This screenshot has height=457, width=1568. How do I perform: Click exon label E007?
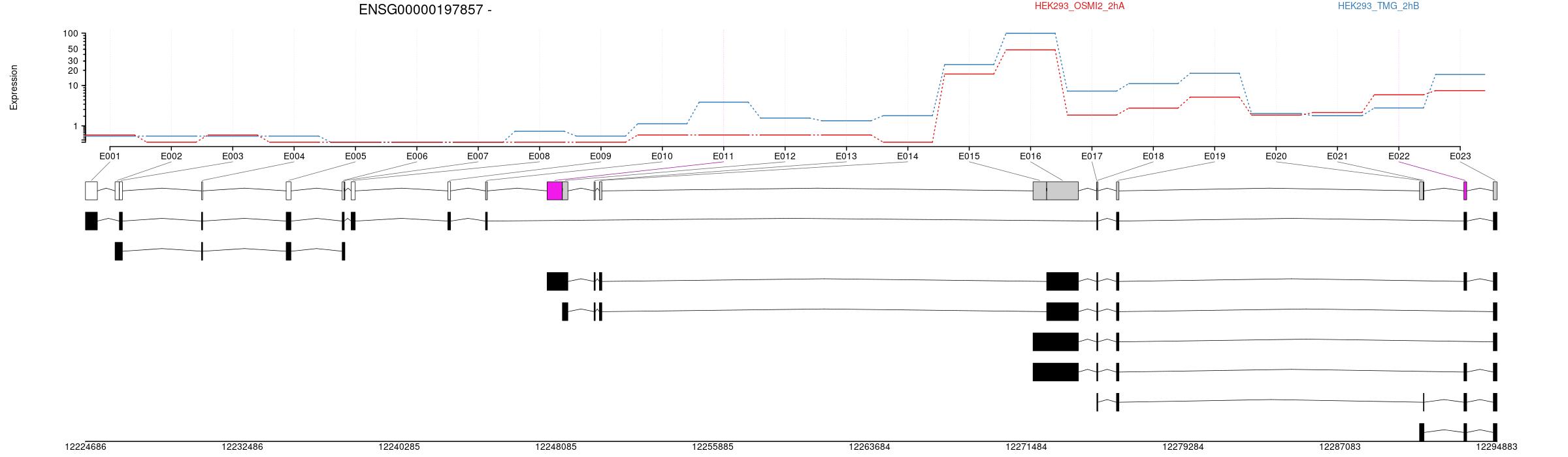tap(478, 156)
